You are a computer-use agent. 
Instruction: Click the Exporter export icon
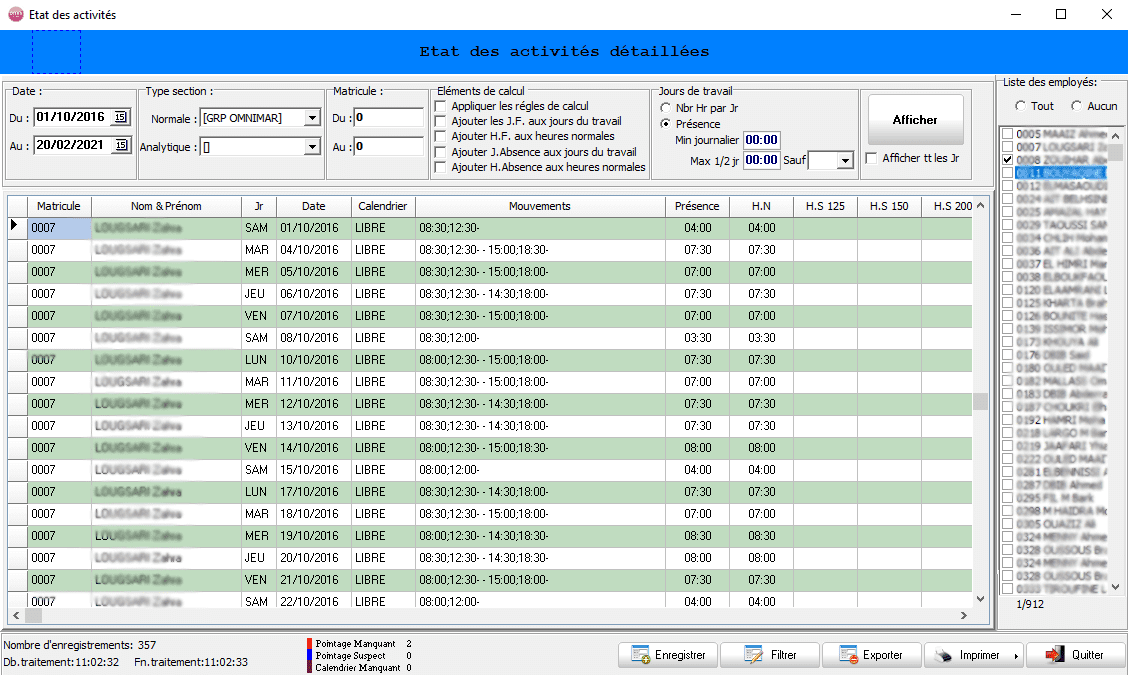tap(849, 655)
